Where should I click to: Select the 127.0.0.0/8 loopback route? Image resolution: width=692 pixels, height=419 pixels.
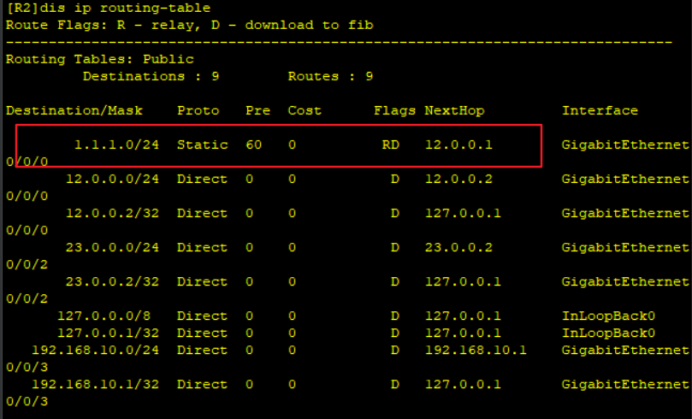104,316
